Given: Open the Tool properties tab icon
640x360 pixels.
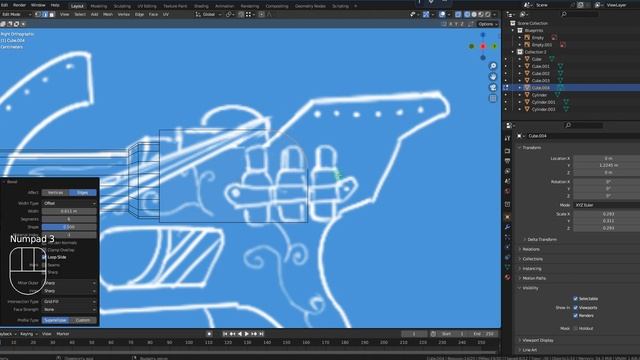Looking at the screenshot, I should pos(507,139).
